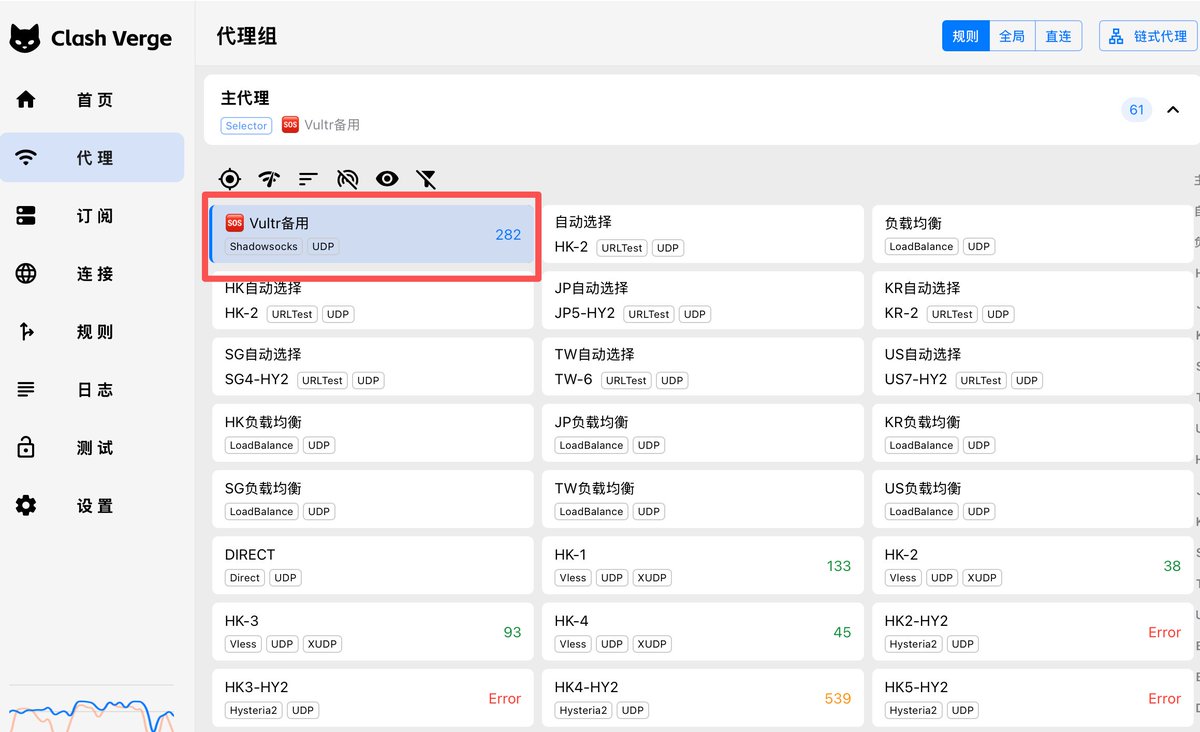Select US自动选择 proxy card
Viewport: 1200px width, 732px height.
1033,366
